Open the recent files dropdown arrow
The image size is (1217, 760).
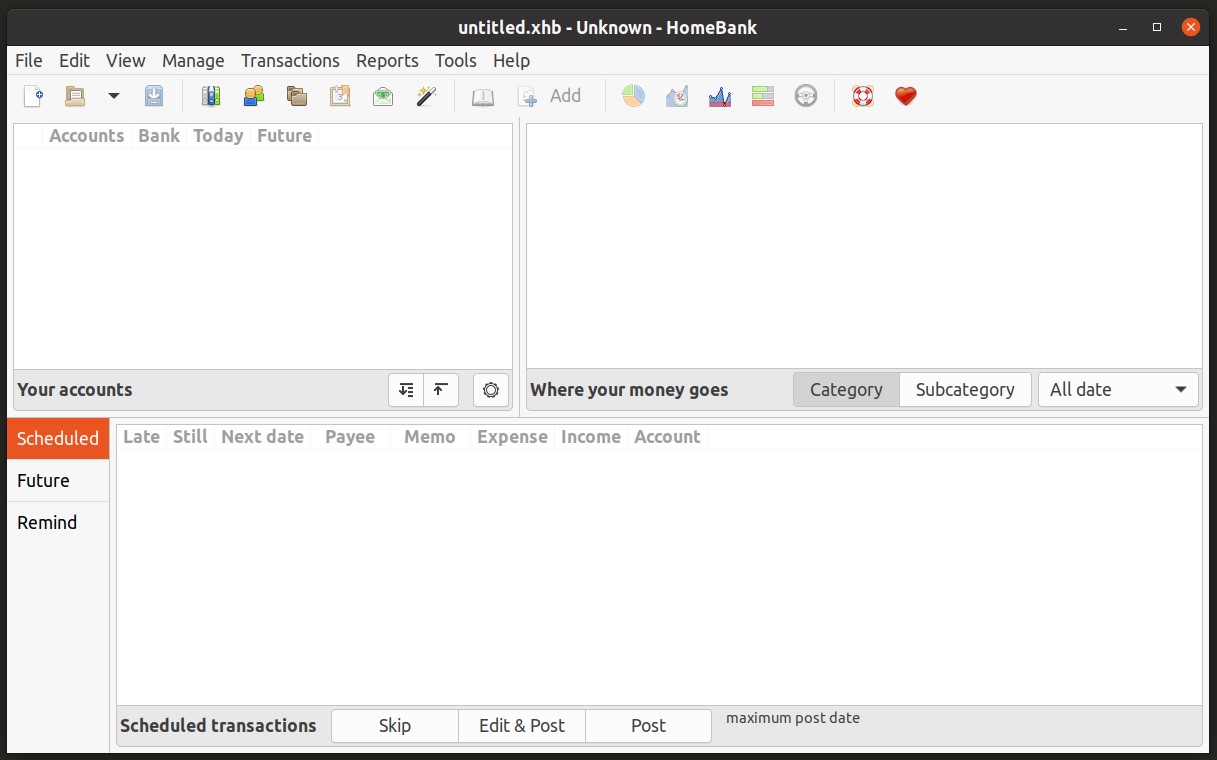(x=114, y=96)
